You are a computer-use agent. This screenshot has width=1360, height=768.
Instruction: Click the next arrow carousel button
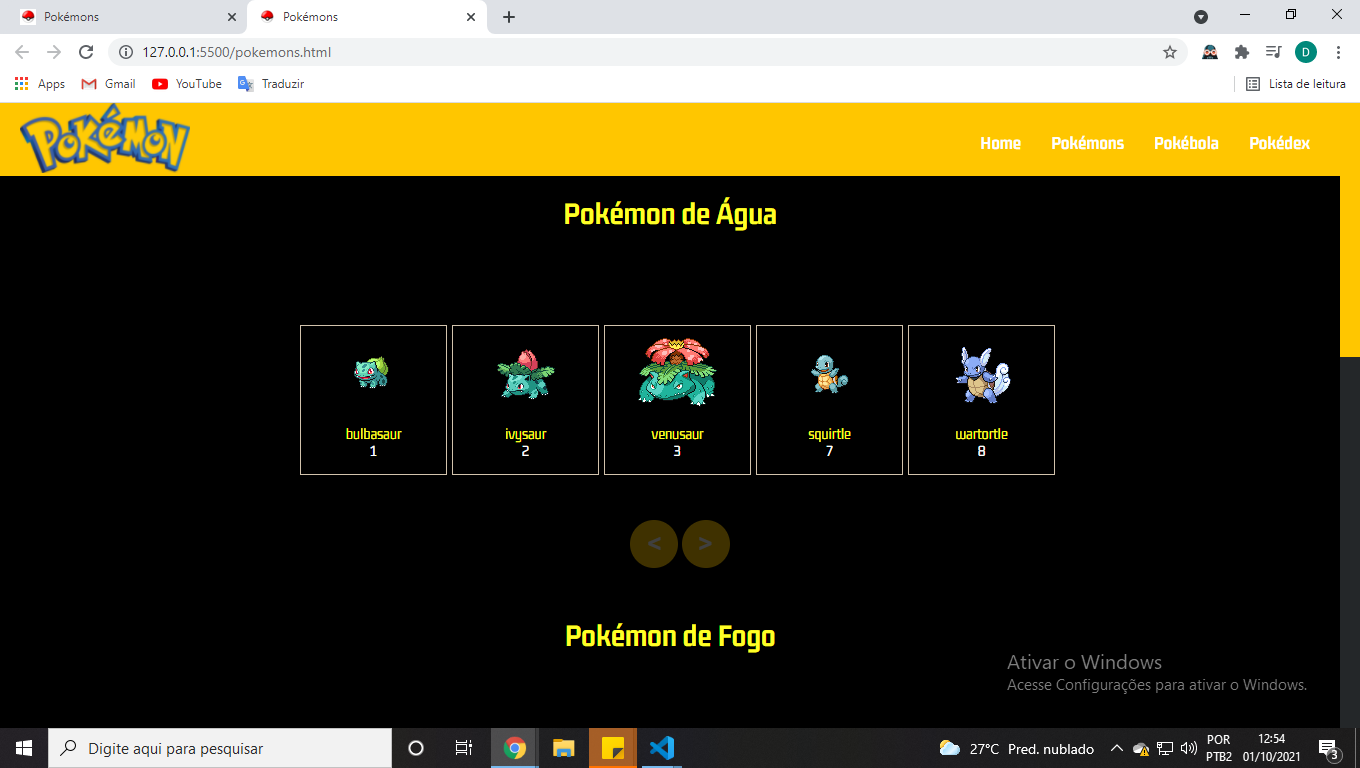tap(706, 544)
